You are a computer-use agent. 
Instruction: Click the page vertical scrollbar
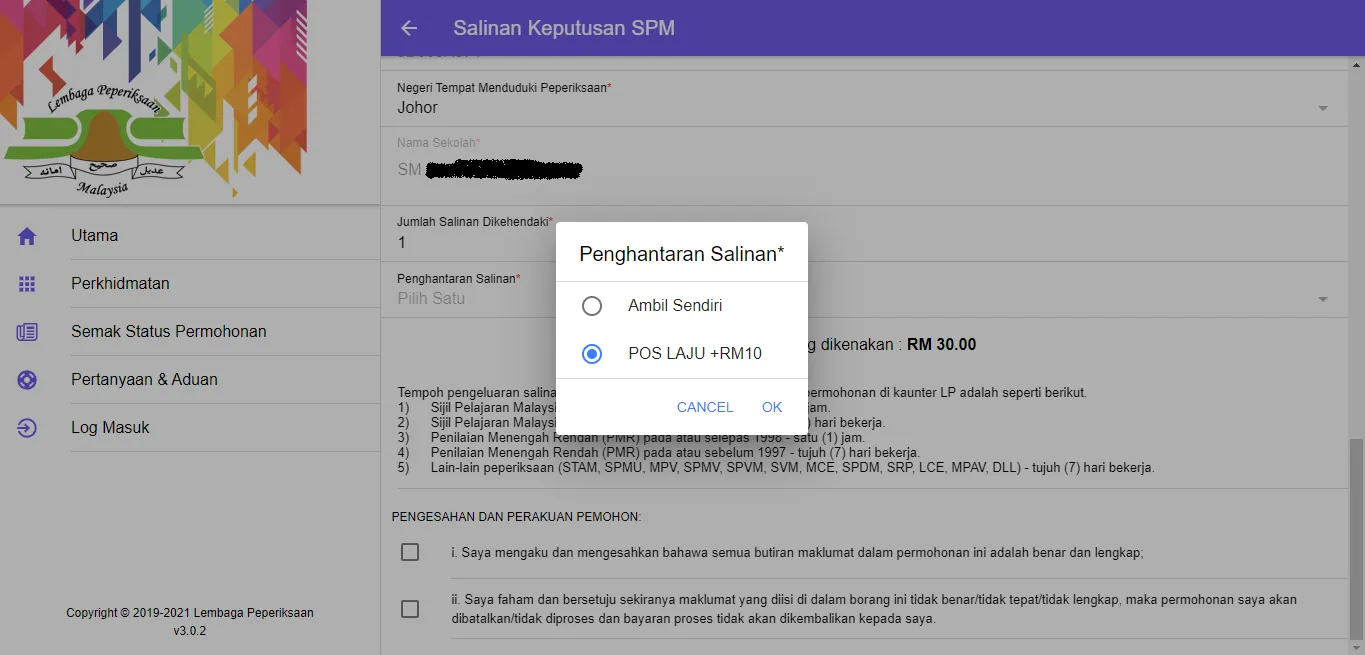pyautogui.click(x=1356, y=538)
